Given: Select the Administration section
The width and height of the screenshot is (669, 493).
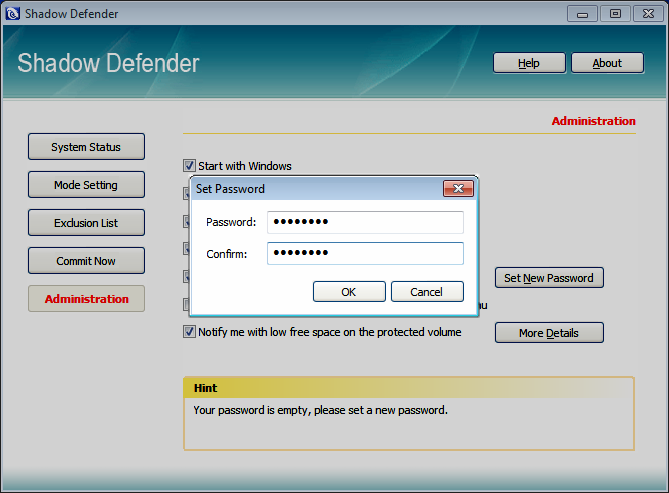Looking at the screenshot, I should click(x=86, y=299).
